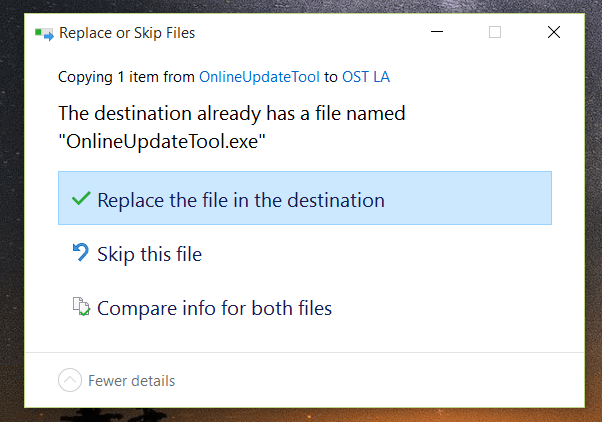The image size is (602, 422).
Task: Click the "Copying 1 item from" text
Action: pos(126,77)
